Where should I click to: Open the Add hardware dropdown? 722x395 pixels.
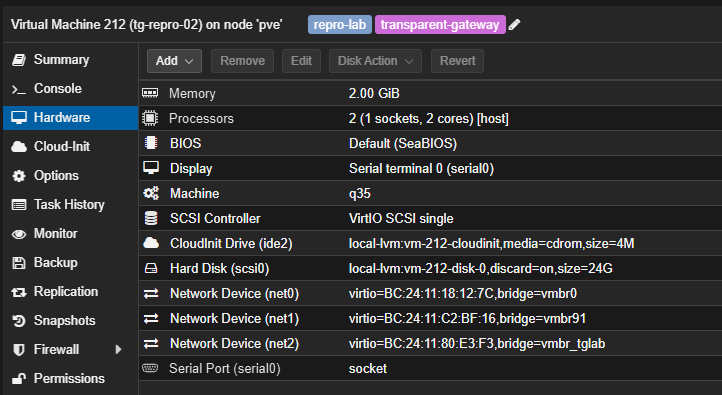175,61
